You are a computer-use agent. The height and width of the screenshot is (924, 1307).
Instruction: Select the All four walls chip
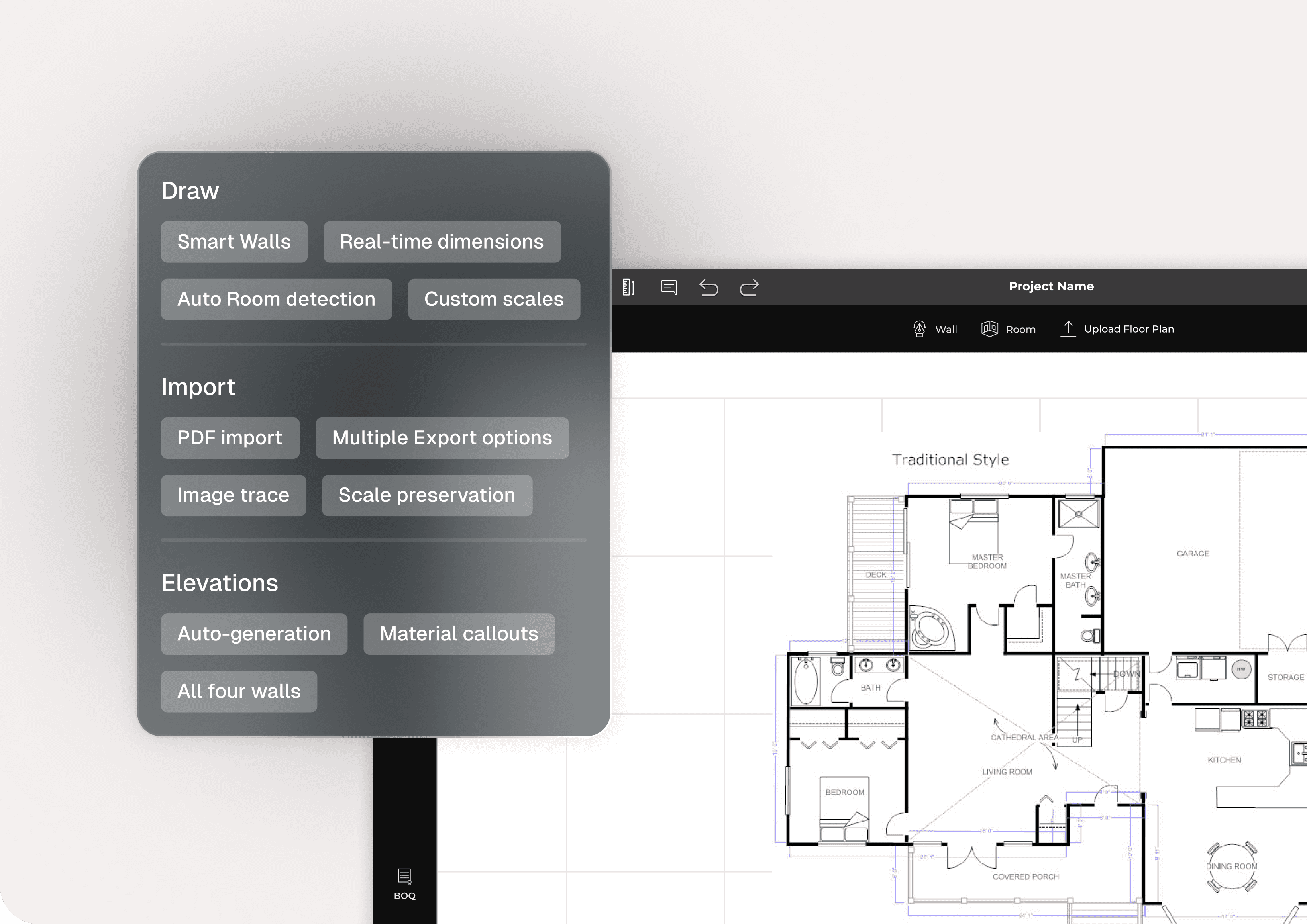point(239,691)
